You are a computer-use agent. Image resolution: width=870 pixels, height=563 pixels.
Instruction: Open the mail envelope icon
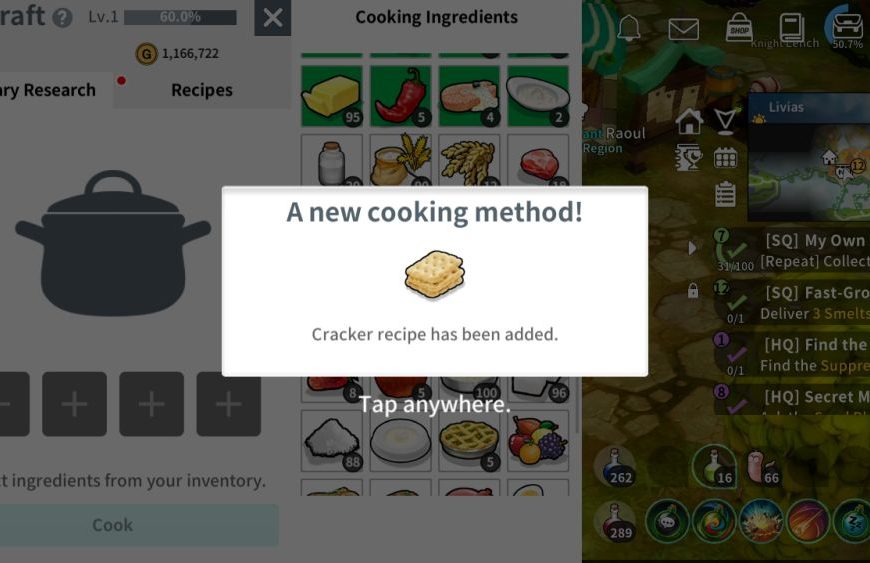click(683, 29)
